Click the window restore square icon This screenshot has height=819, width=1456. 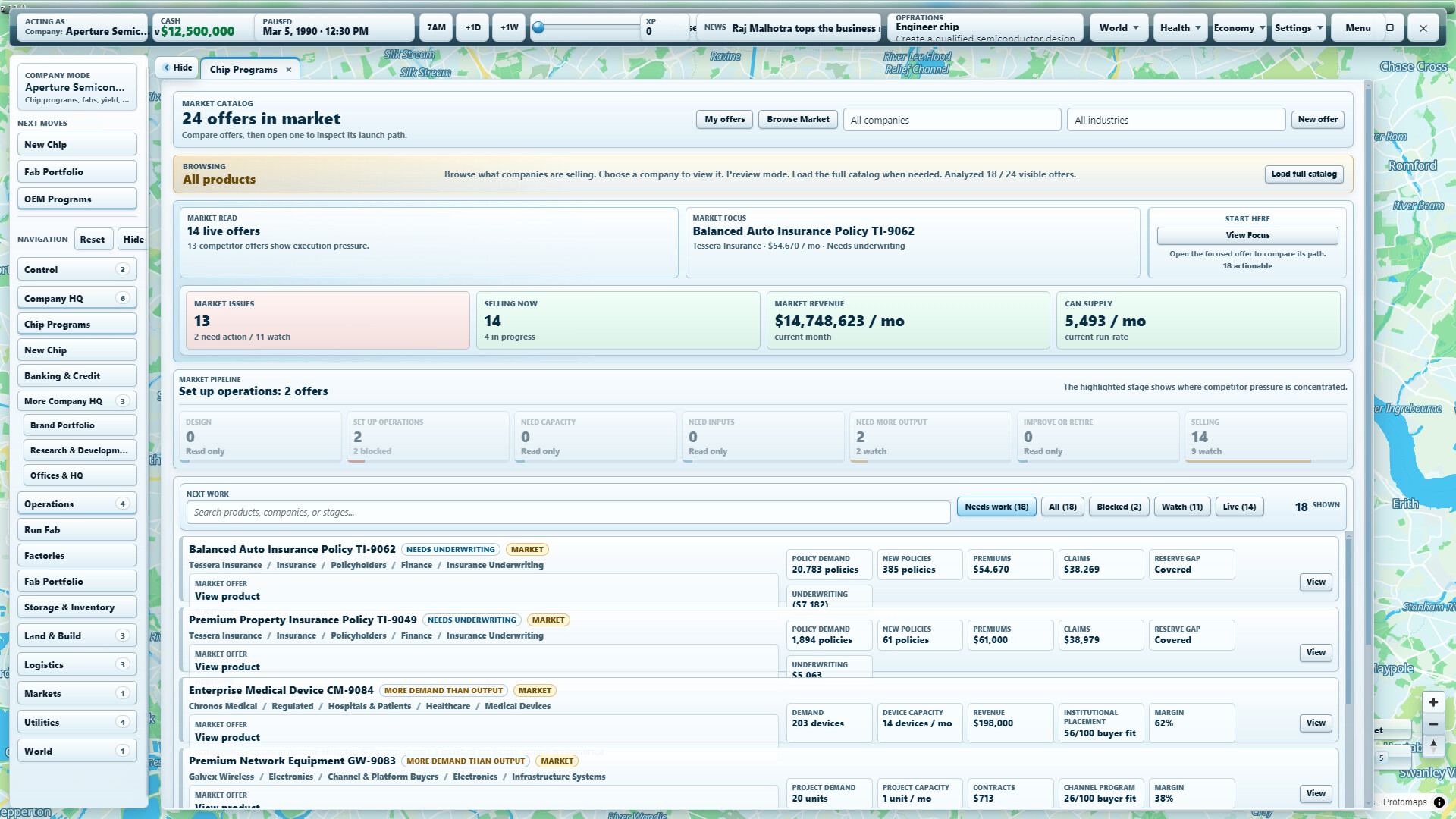pos(1390,28)
